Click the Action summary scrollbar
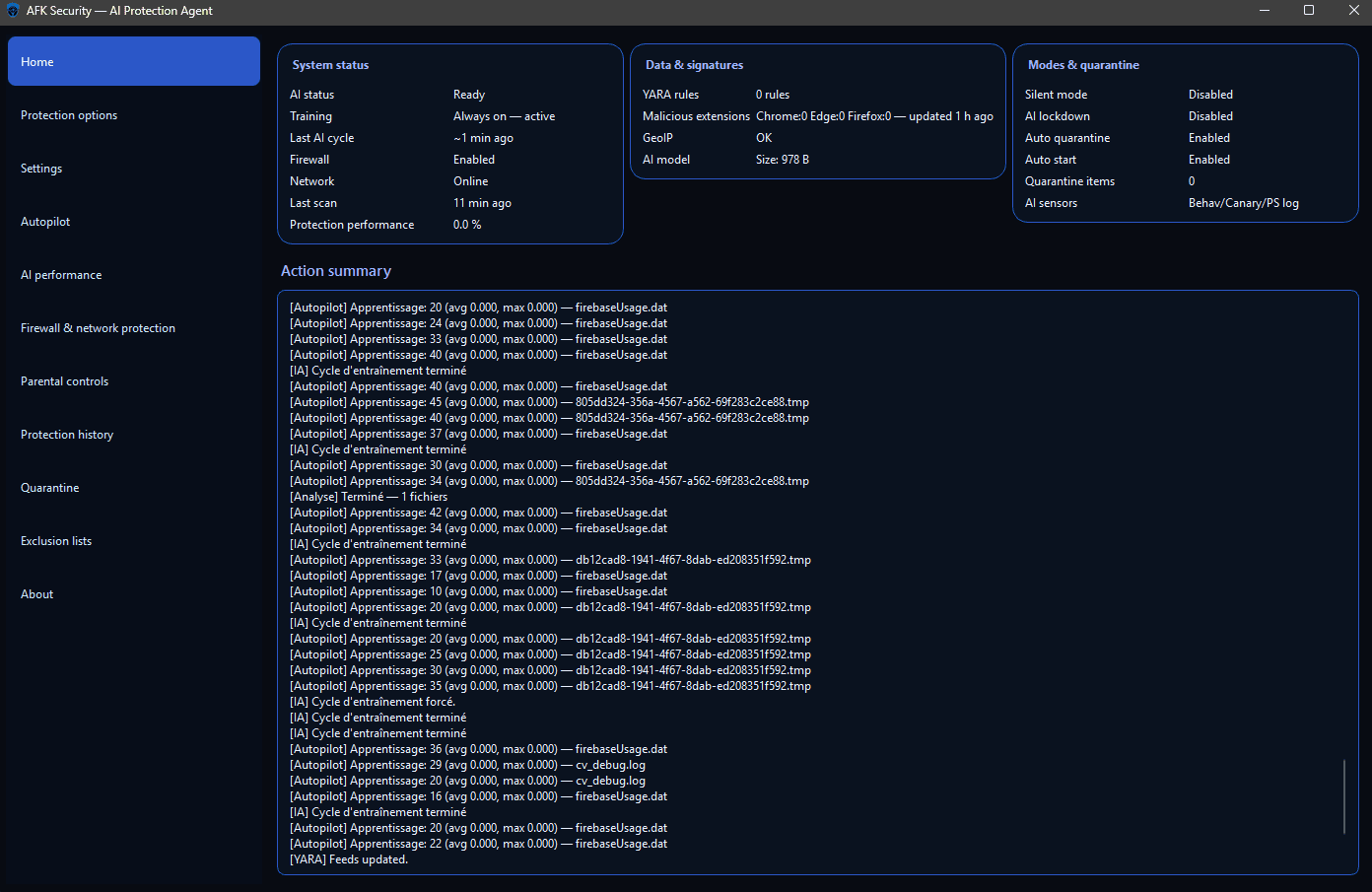The height and width of the screenshot is (892, 1372). pos(1344,796)
